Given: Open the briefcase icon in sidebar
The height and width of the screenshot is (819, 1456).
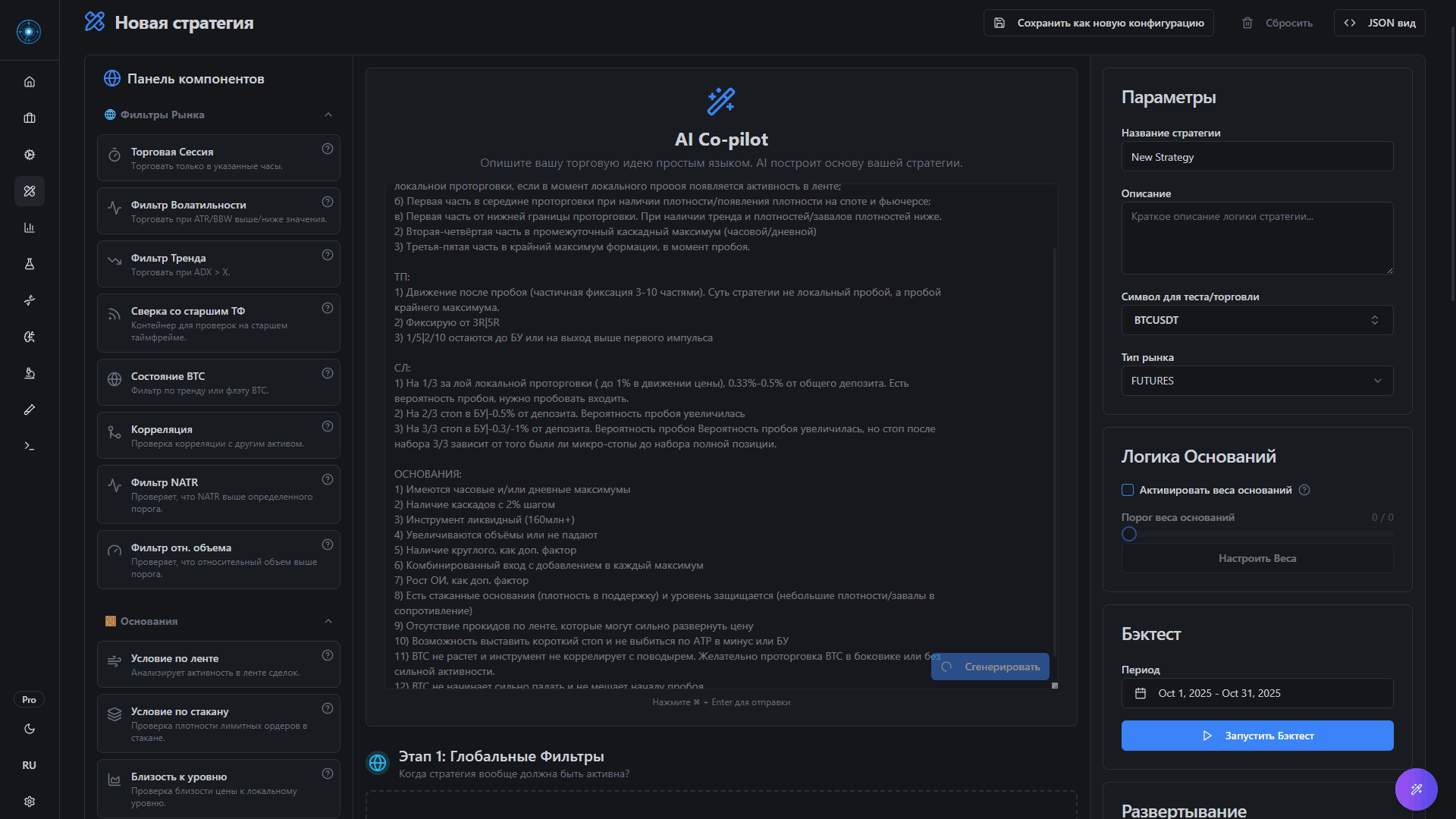Looking at the screenshot, I should pyautogui.click(x=30, y=118).
